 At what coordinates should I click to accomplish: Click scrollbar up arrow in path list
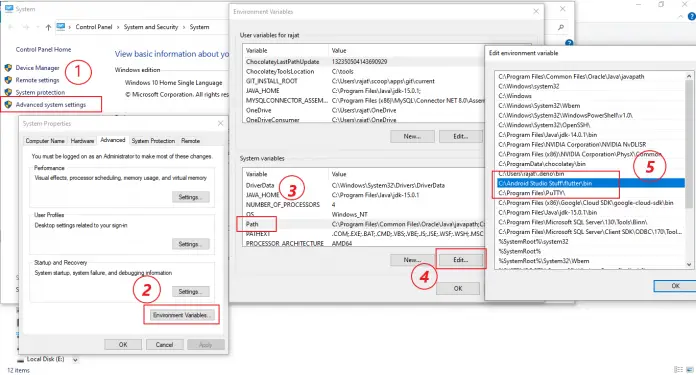(x=689, y=76)
